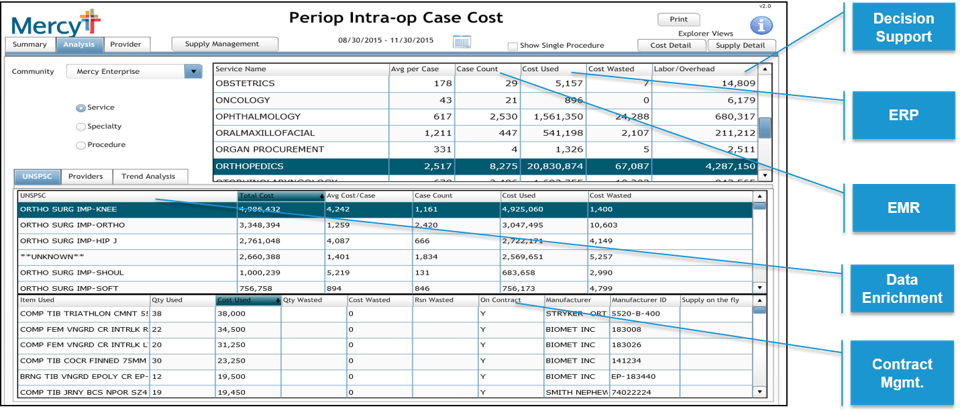Select the Specialty radio button
Viewport: 960px width, 413px height.
81,127
